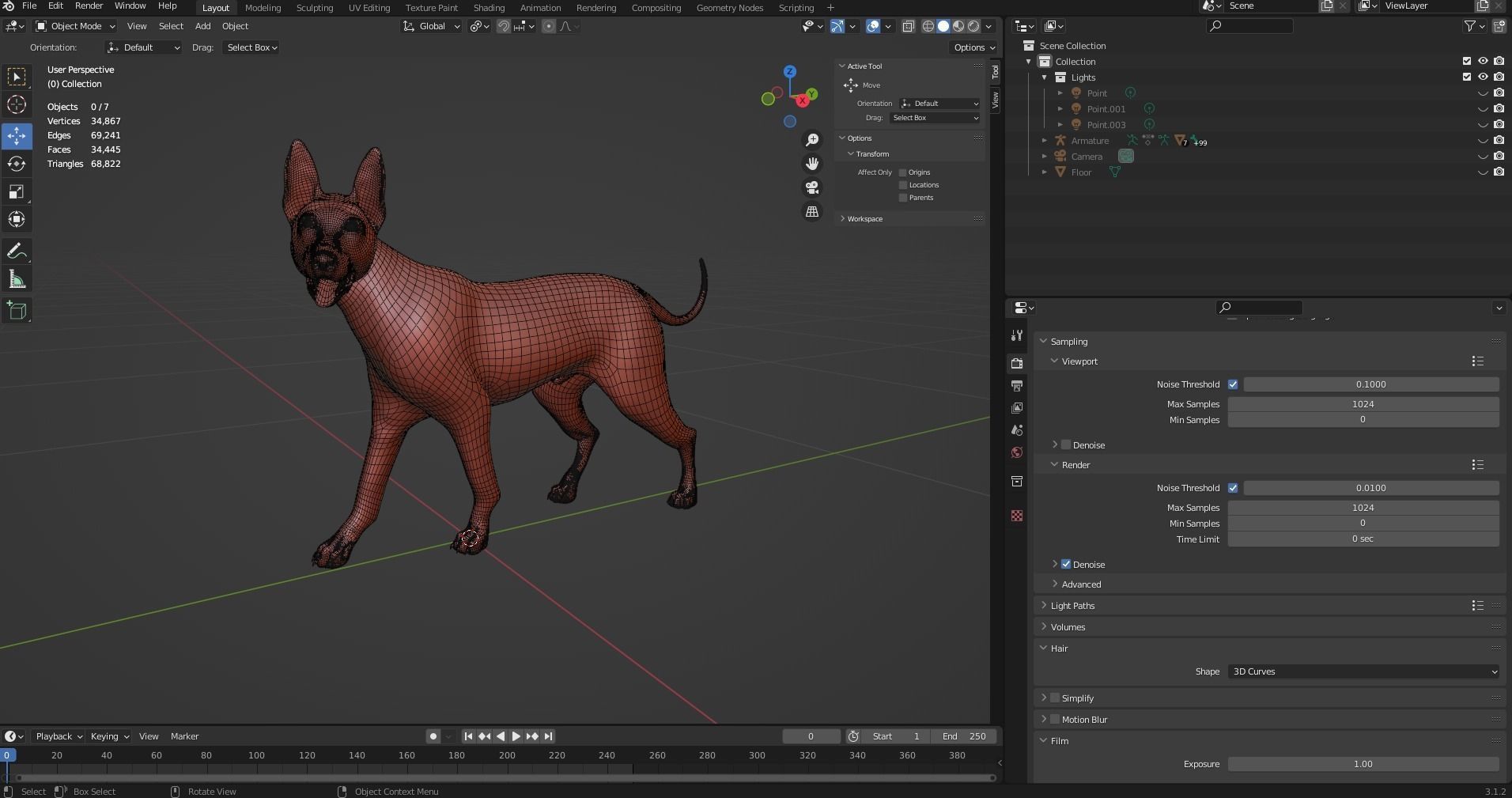
Task: Switch to the Modeling workspace tab
Action: 263,8
